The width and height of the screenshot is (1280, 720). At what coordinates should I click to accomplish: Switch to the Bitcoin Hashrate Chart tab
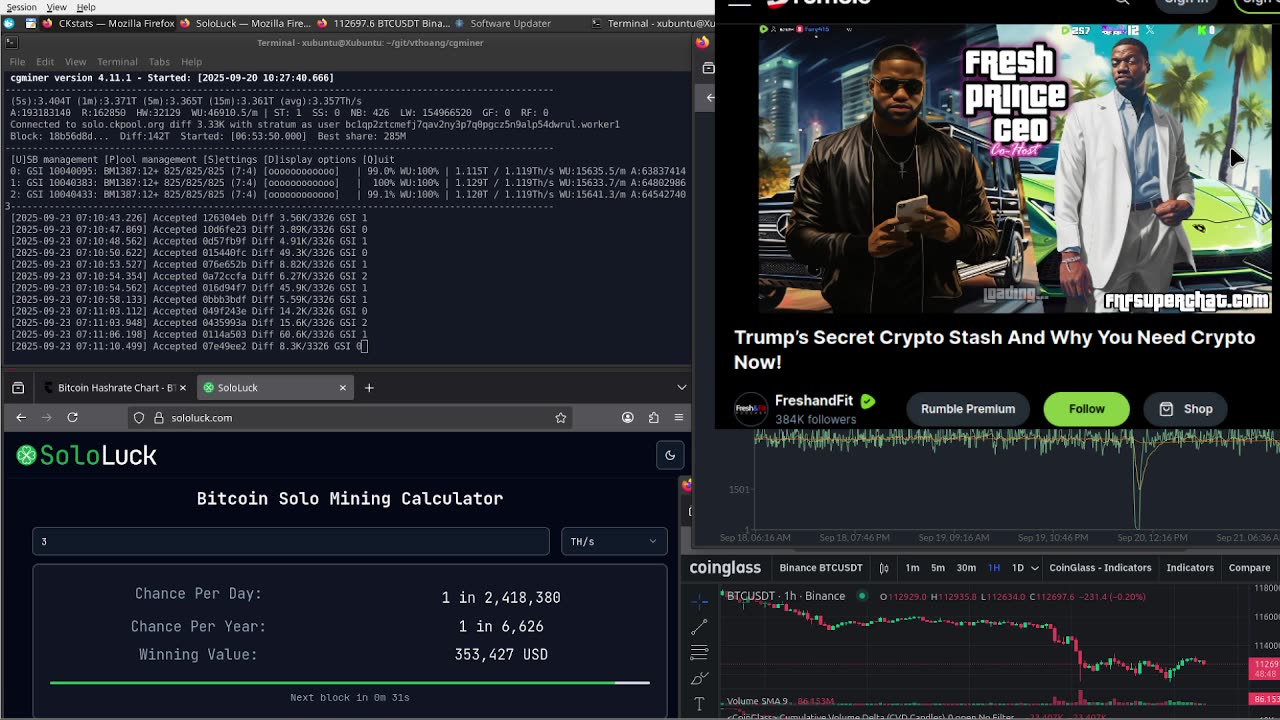108,388
